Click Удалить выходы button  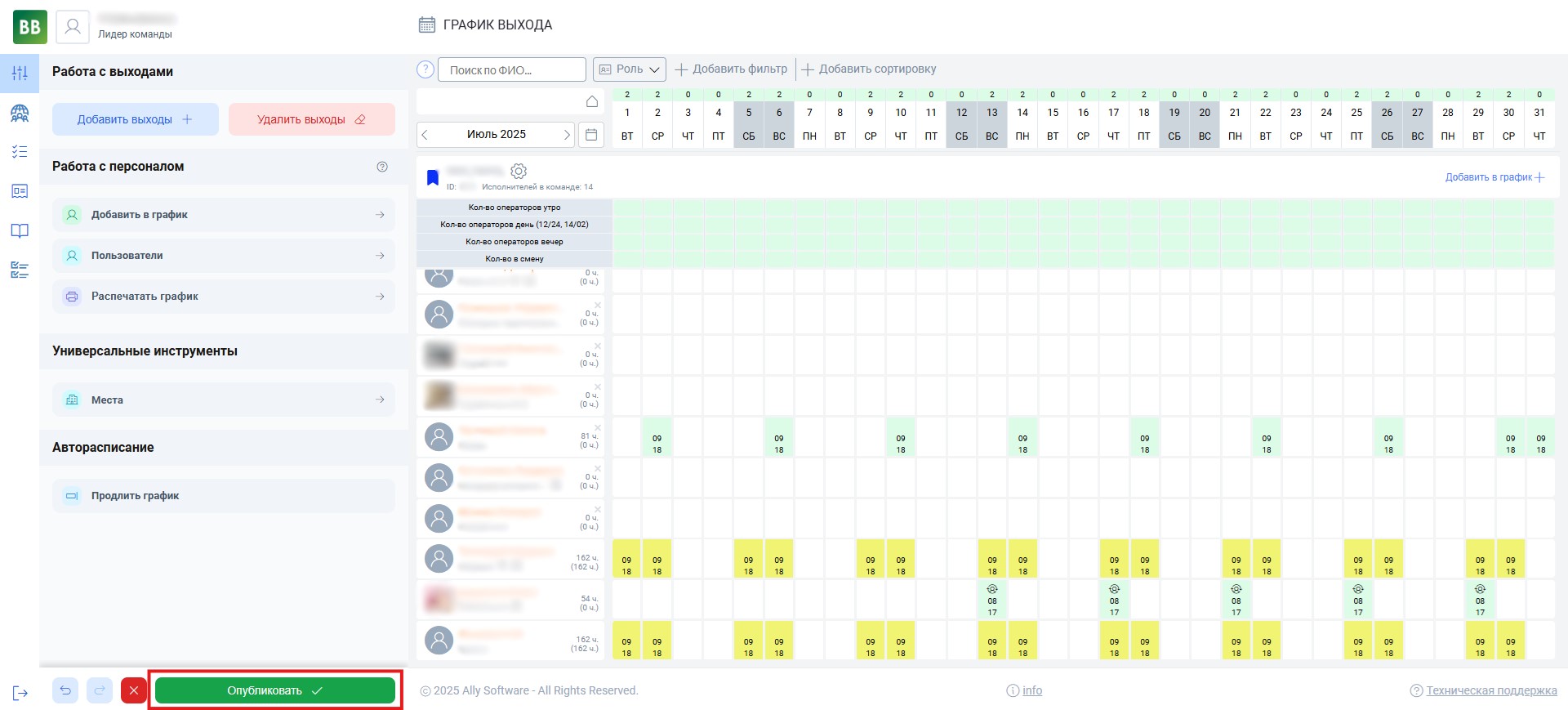pyautogui.click(x=312, y=119)
